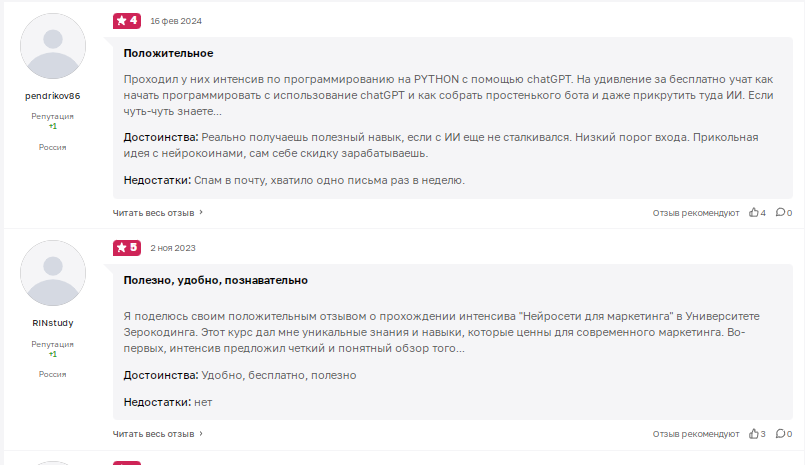Click the 5-star rating badge
Image resolution: width=805 pixels, height=465 pixels.
[x=127, y=247]
